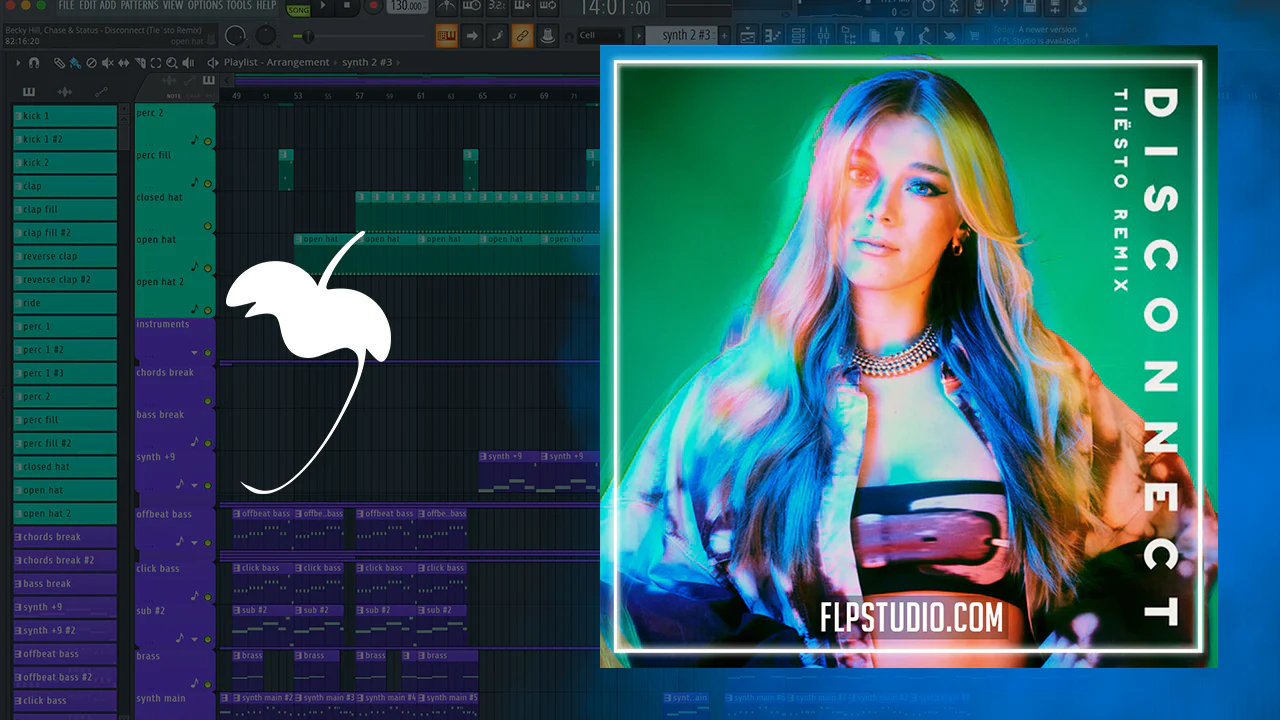Click the red Record button
Screen dimensions: 1280x720
[x=373, y=6]
